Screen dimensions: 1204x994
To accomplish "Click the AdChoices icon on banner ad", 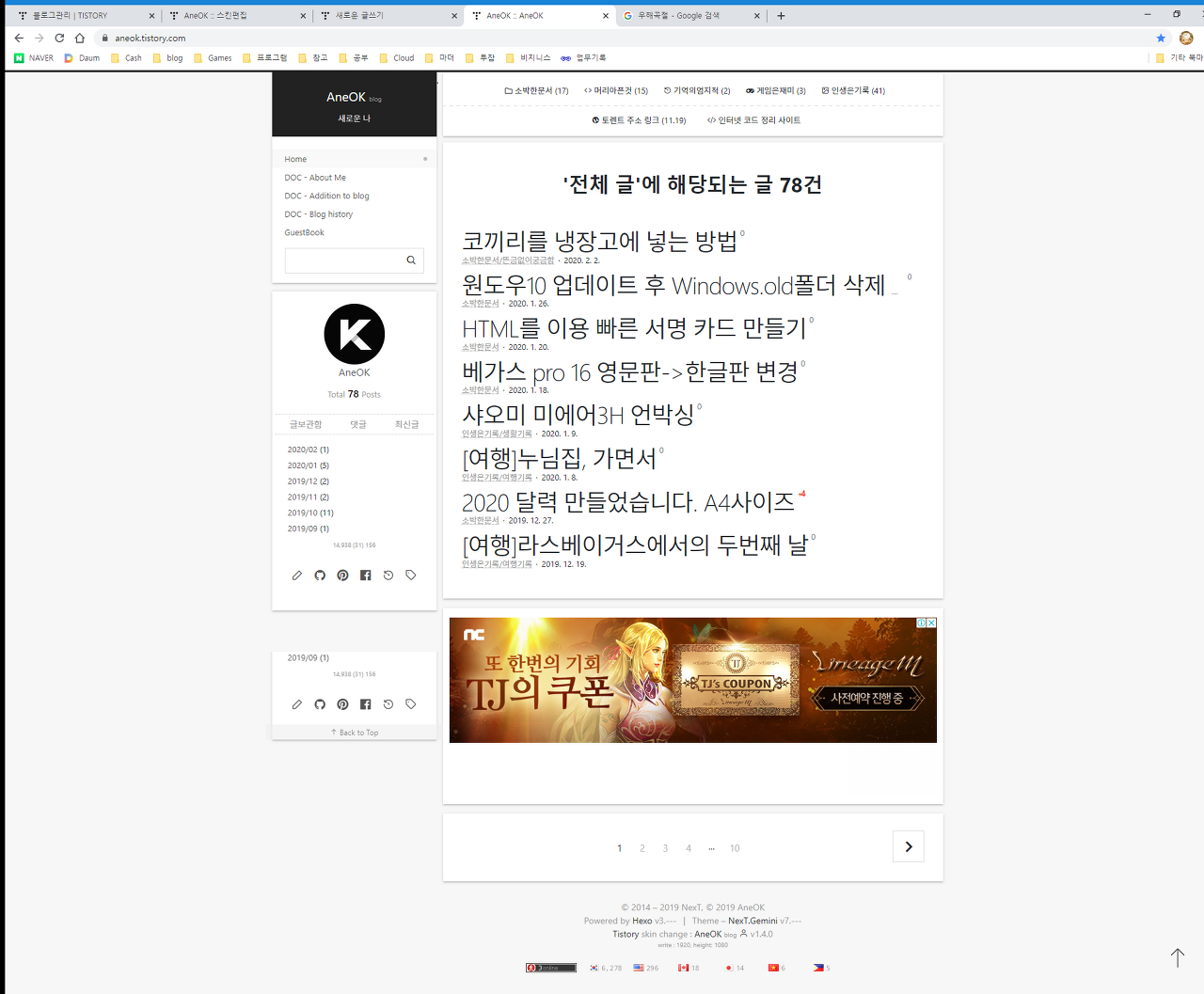I will pyautogui.click(x=922, y=623).
